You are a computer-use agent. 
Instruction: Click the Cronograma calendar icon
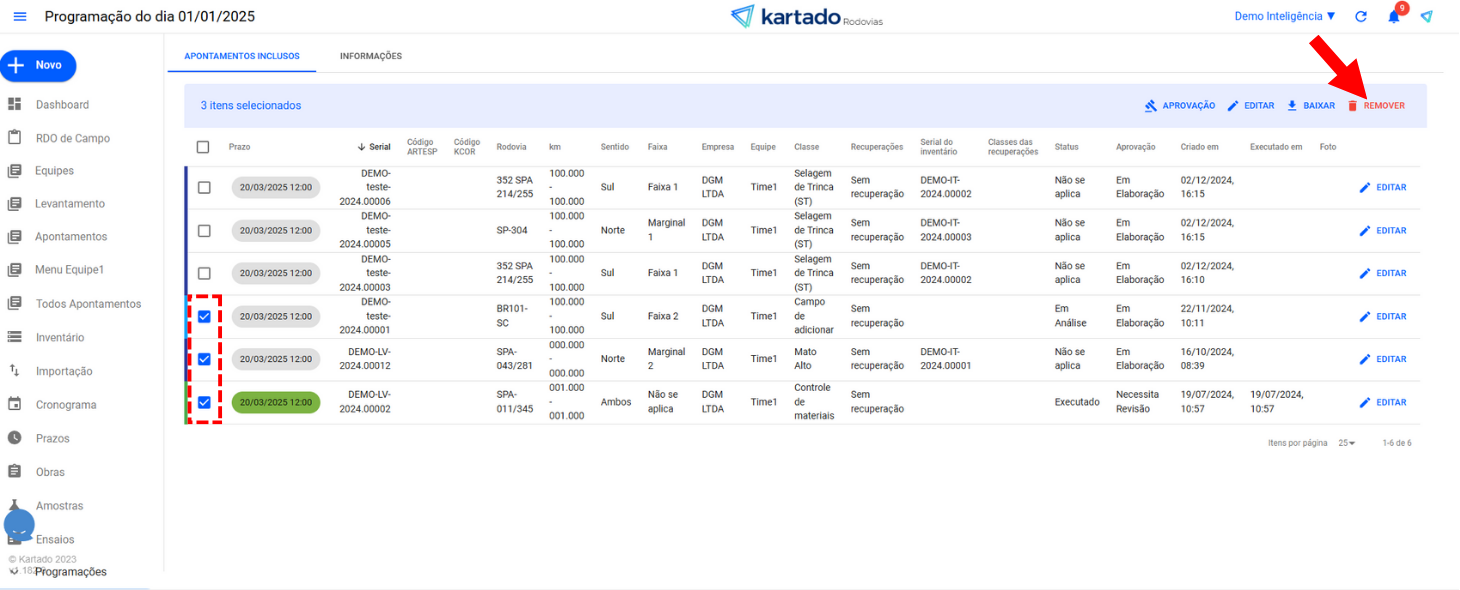click(x=15, y=405)
